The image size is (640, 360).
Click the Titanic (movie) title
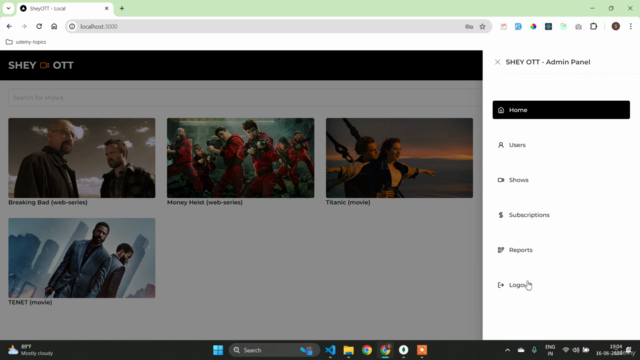348,202
